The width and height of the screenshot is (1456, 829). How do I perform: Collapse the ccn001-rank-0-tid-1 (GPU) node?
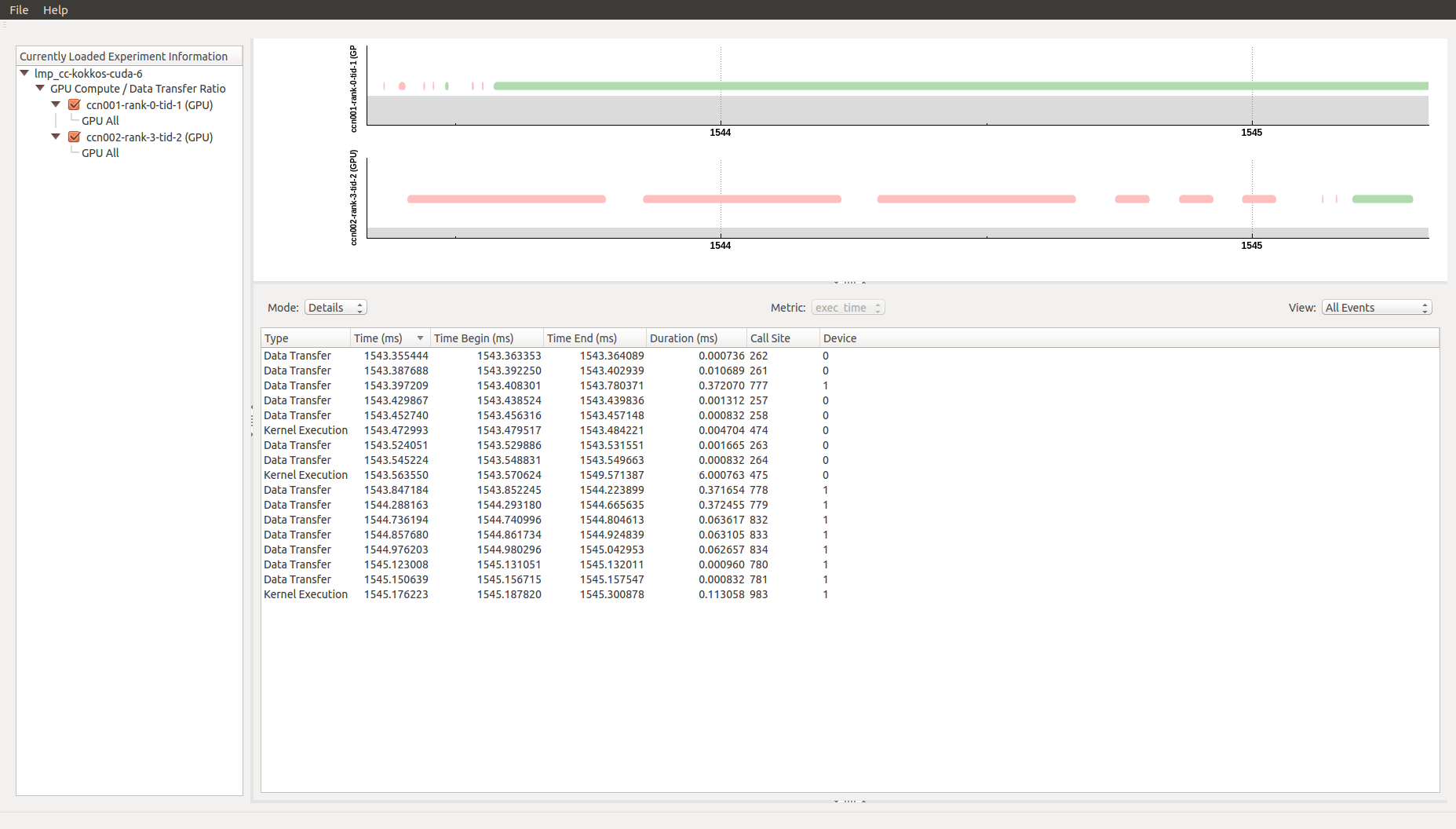pyautogui.click(x=56, y=104)
